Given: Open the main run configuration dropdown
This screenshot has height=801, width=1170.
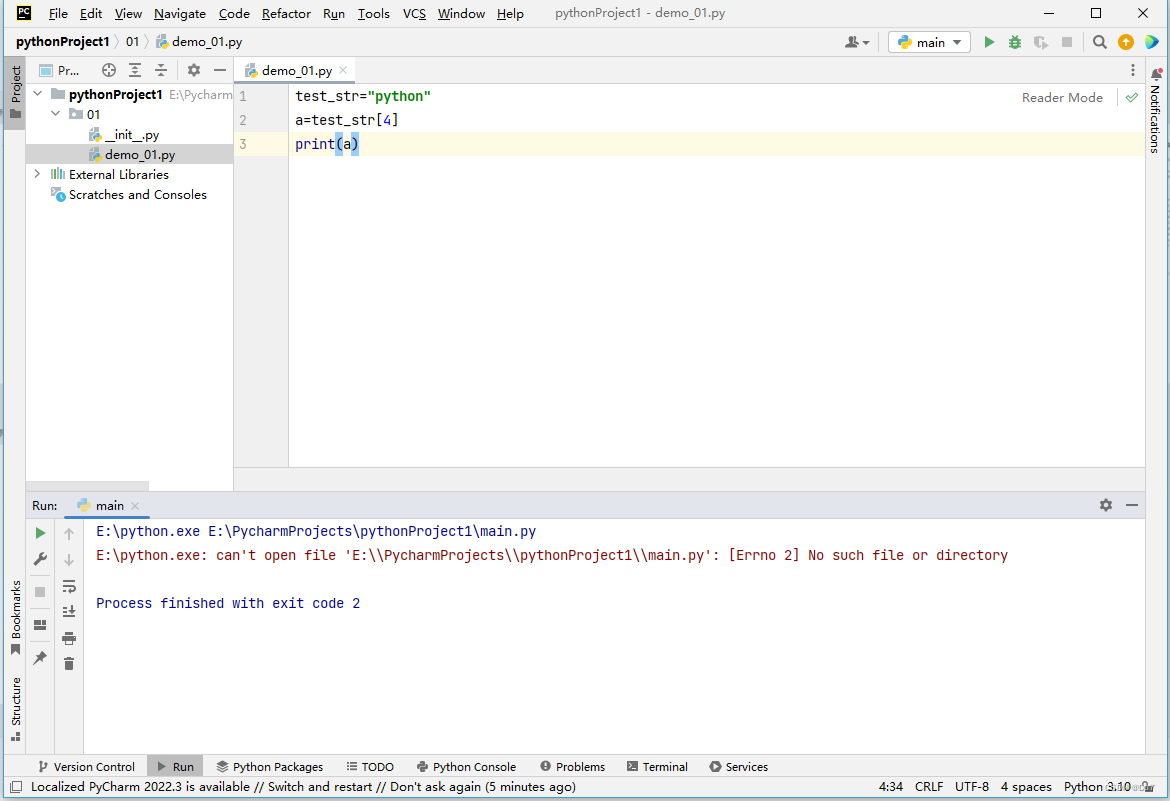Looking at the screenshot, I should pyautogui.click(x=928, y=42).
